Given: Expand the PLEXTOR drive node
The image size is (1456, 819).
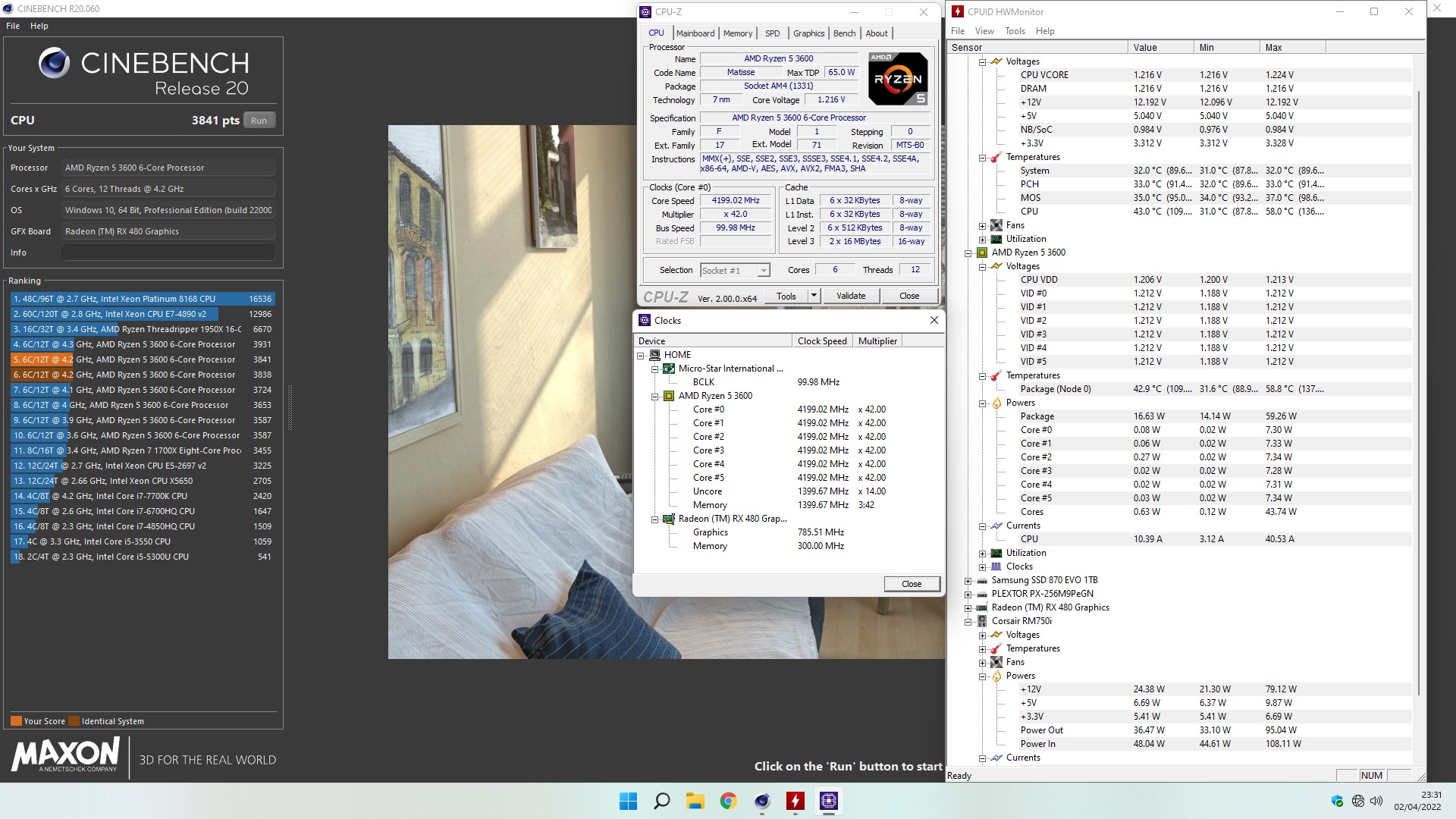Looking at the screenshot, I should pyautogui.click(x=968, y=594).
